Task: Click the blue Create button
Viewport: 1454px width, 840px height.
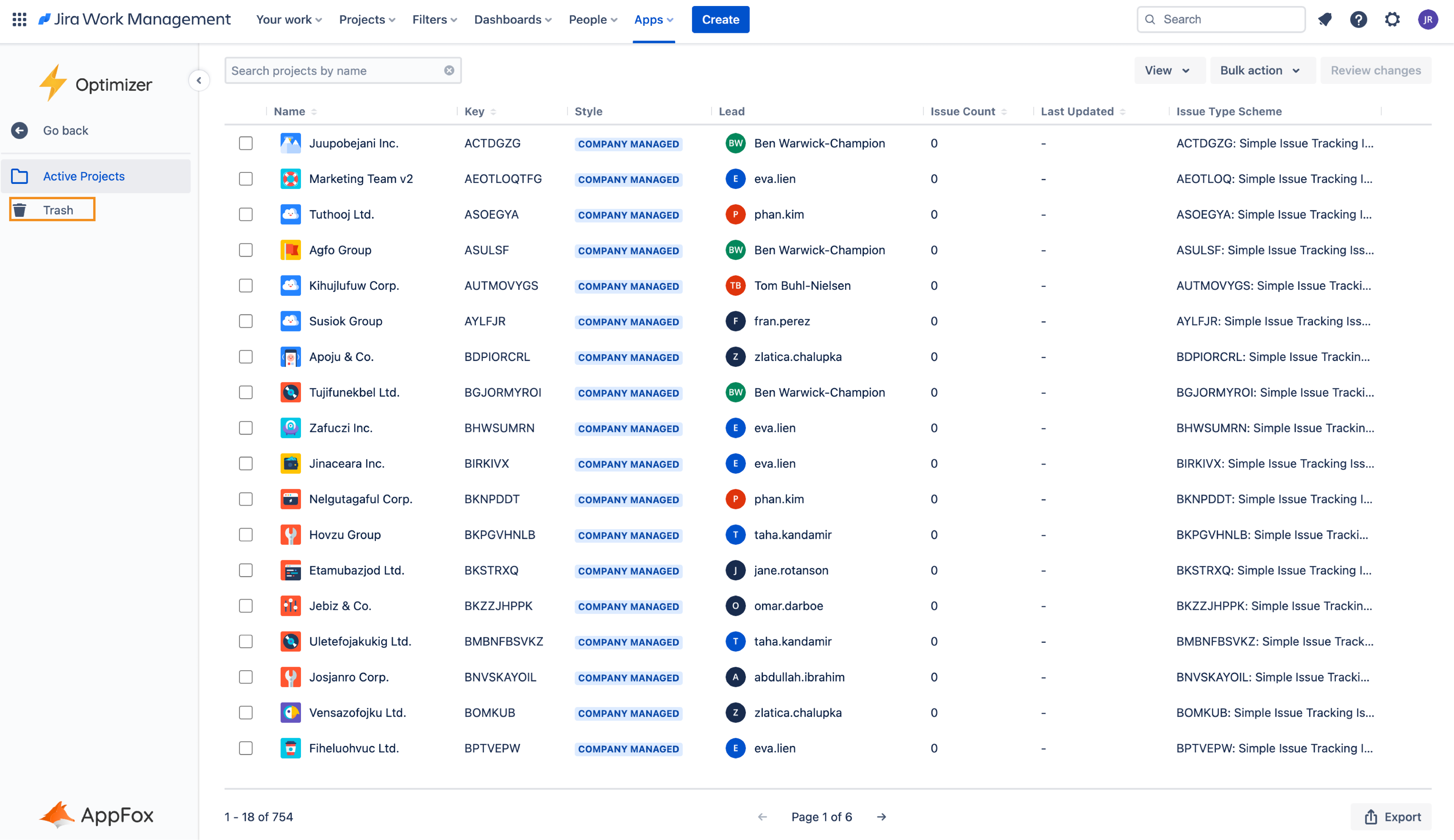Action: 720,20
